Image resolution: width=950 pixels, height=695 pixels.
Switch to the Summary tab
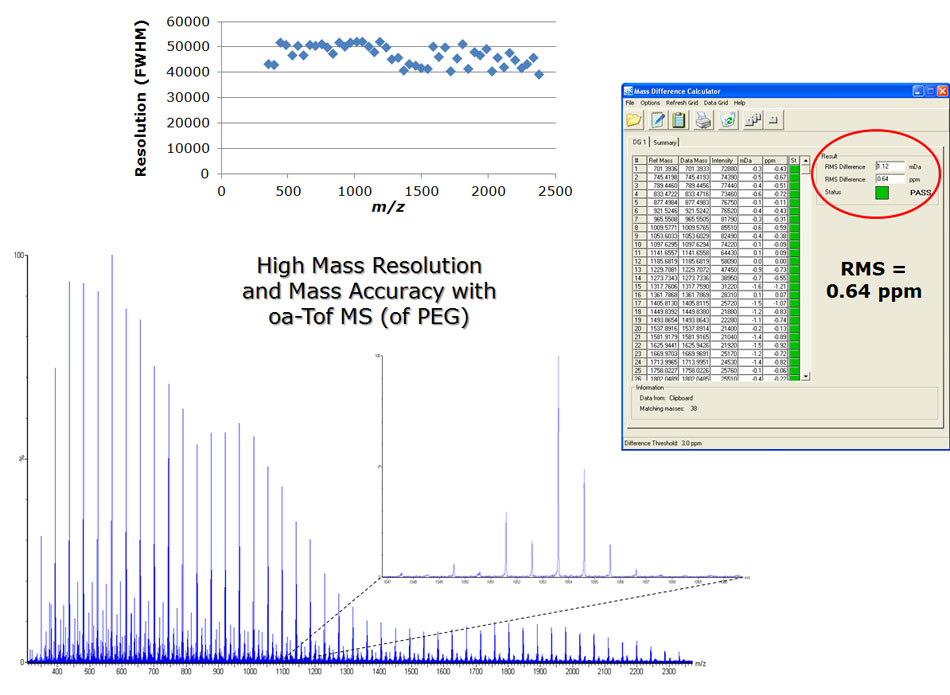click(665, 142)
